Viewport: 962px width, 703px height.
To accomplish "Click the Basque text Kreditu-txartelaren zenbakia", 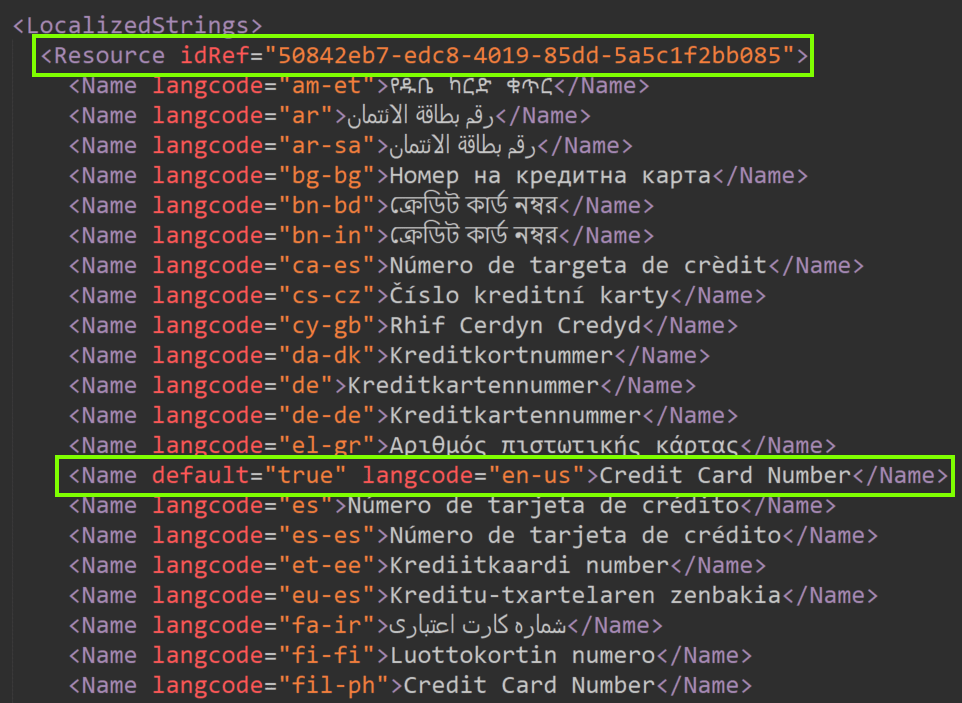I will (585, 595).
